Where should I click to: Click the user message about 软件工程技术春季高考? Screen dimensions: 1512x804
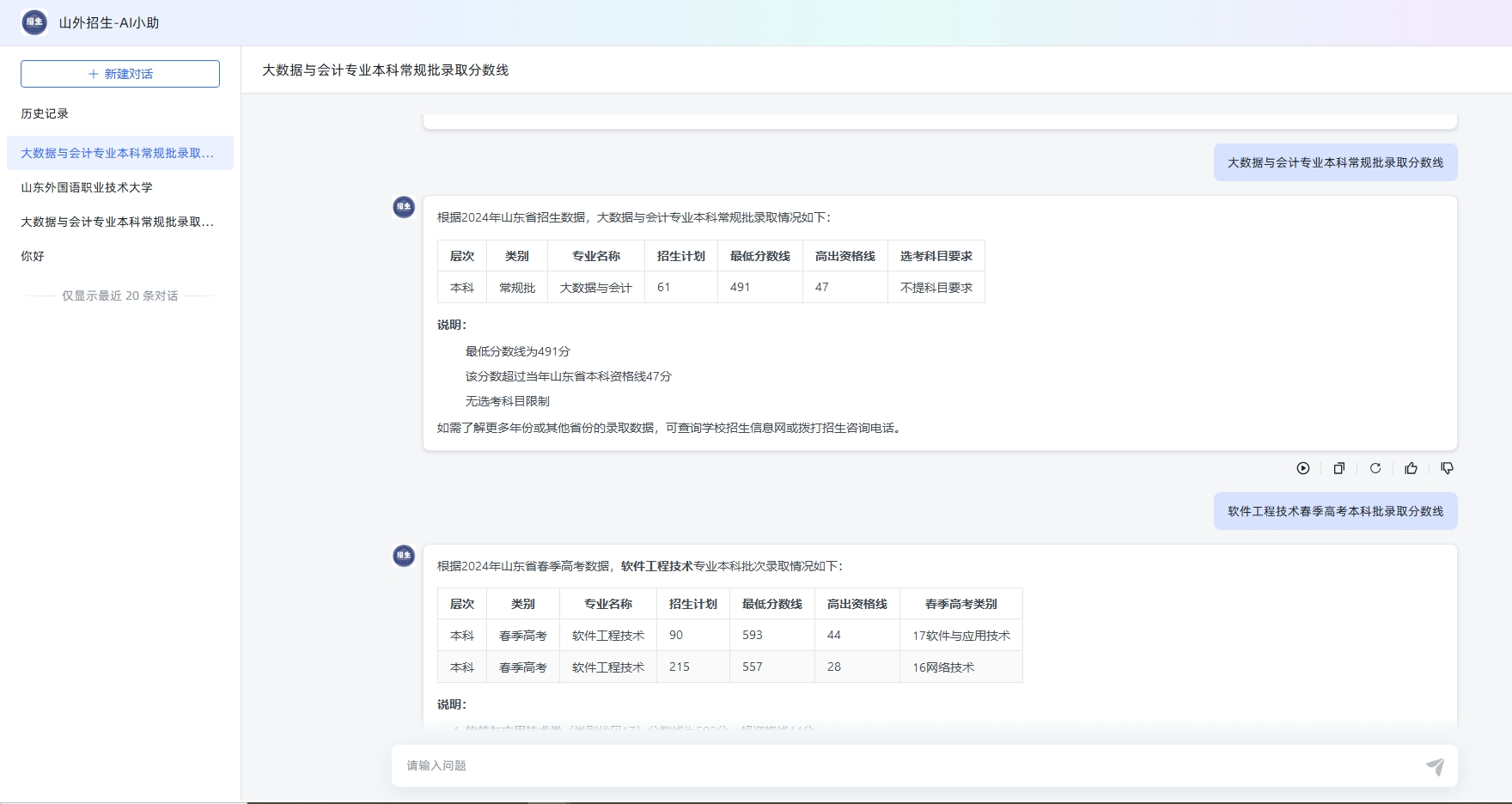[x=1336, y=511]
